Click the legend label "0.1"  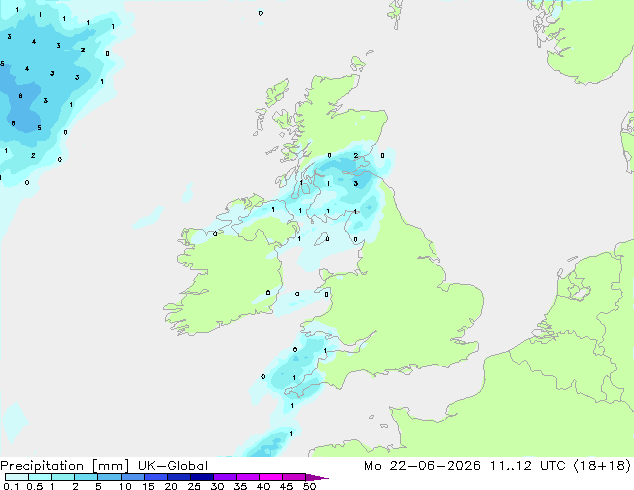pyautogui.click(x=11, y=486)
